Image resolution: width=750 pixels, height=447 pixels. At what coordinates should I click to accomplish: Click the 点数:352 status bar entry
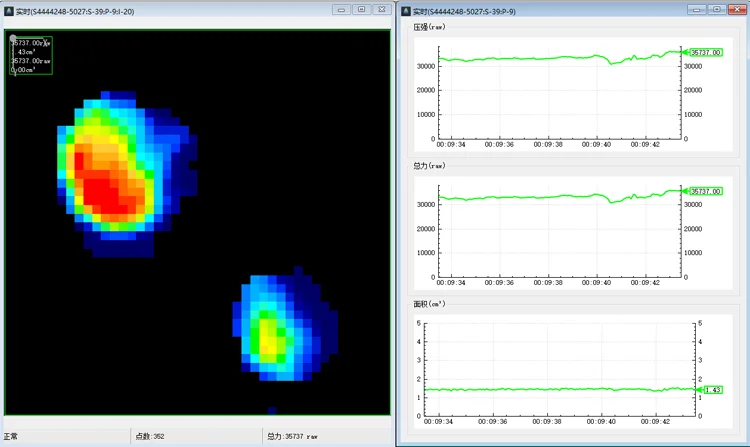tap(150, 436)
